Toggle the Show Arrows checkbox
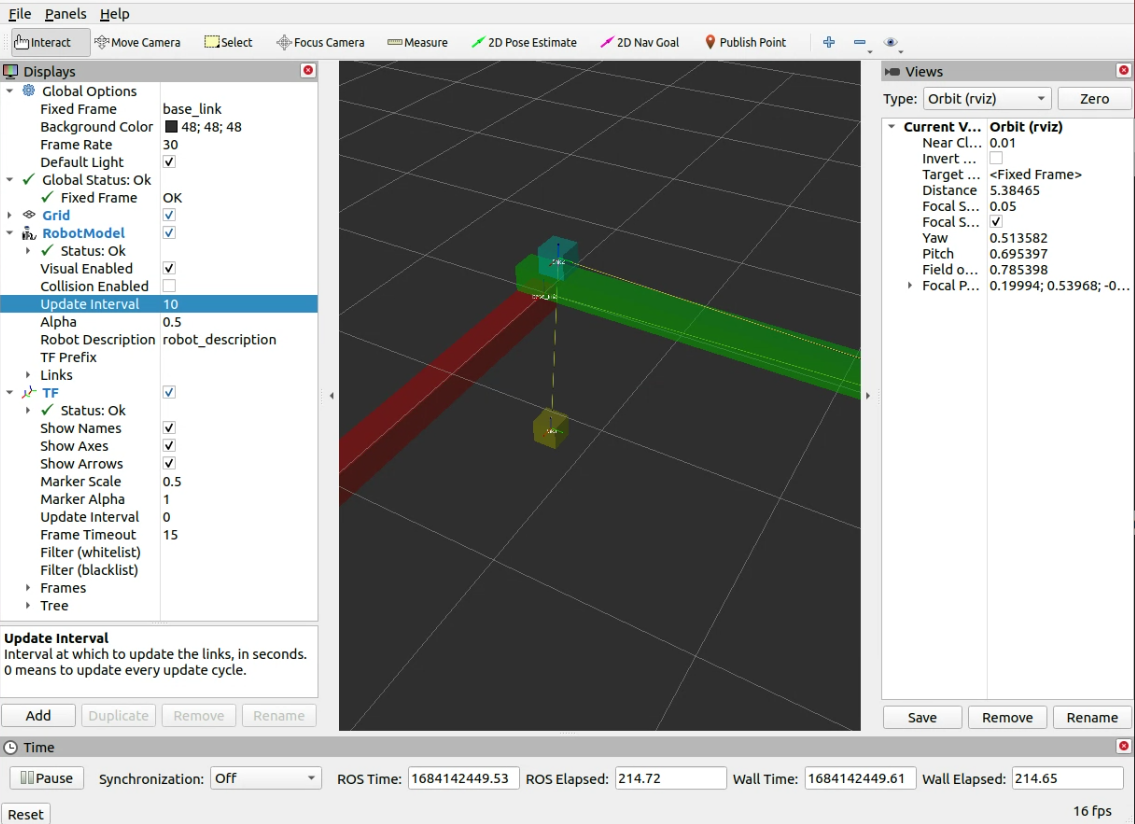The width and height of the screenshot is (1135, 824). coord(169,463)
